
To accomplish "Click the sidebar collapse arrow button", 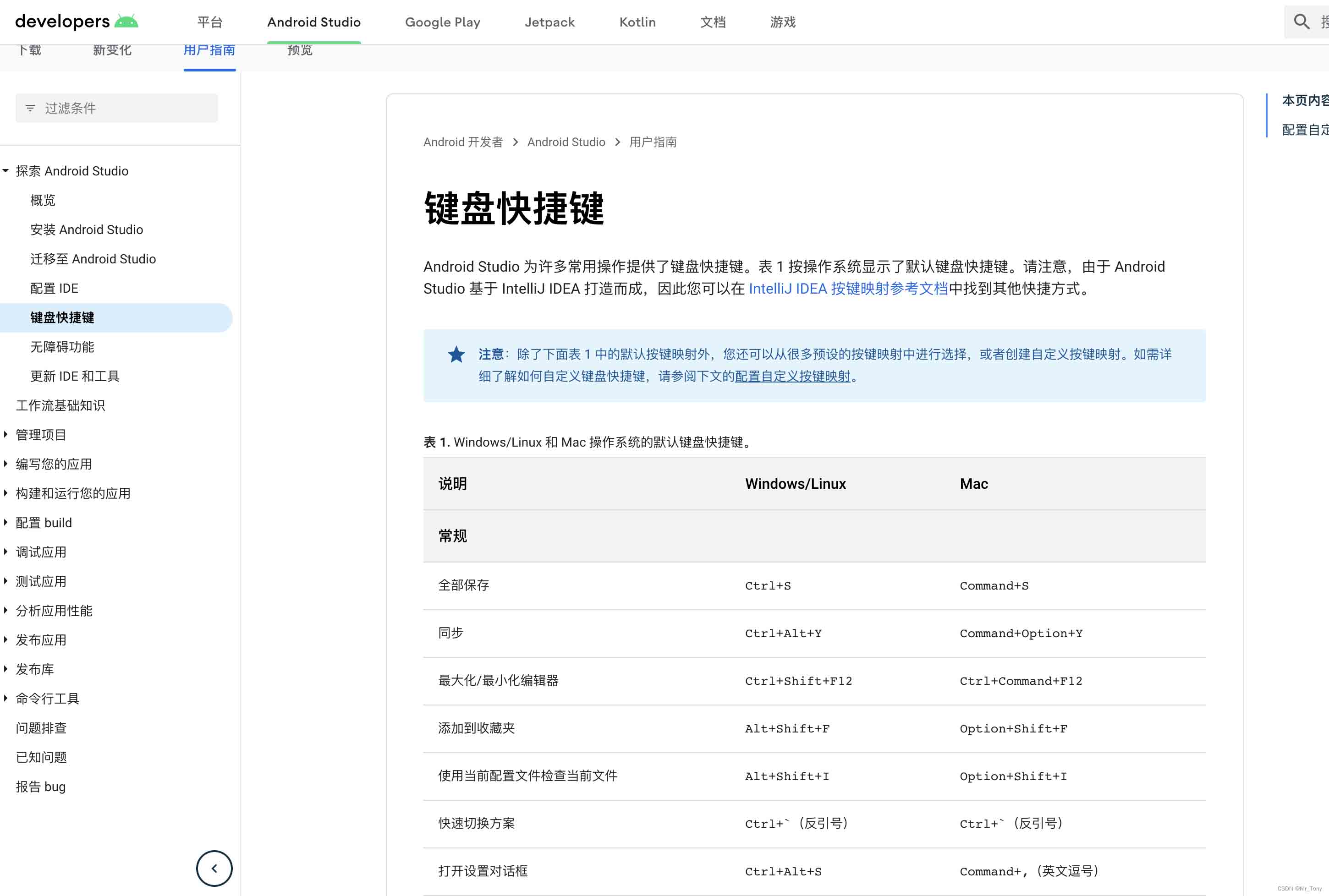I will pyautogui.click(x=214, y=869).
